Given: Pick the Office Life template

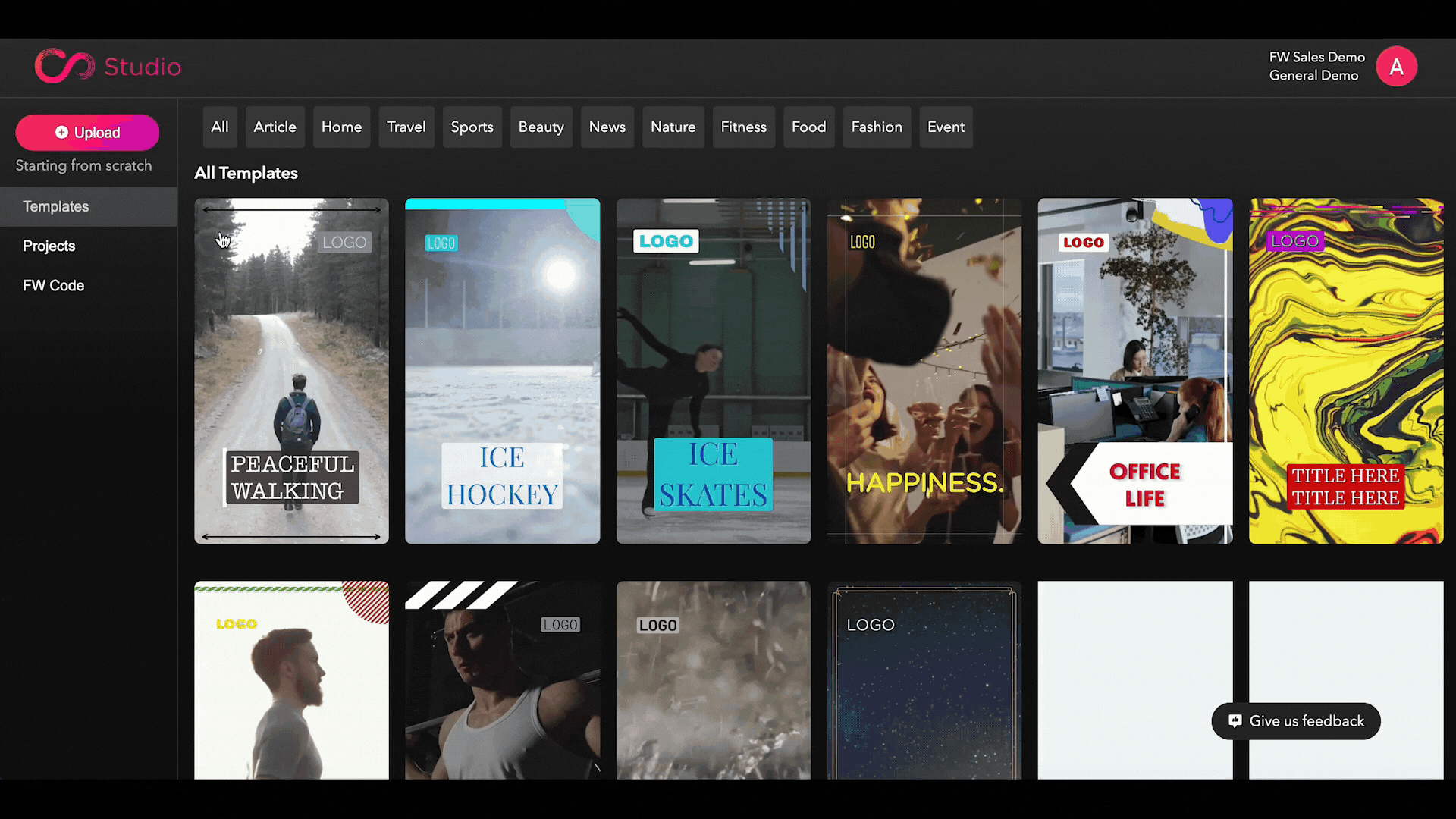Looking at the screenshot, I should tap(1134, 371).
